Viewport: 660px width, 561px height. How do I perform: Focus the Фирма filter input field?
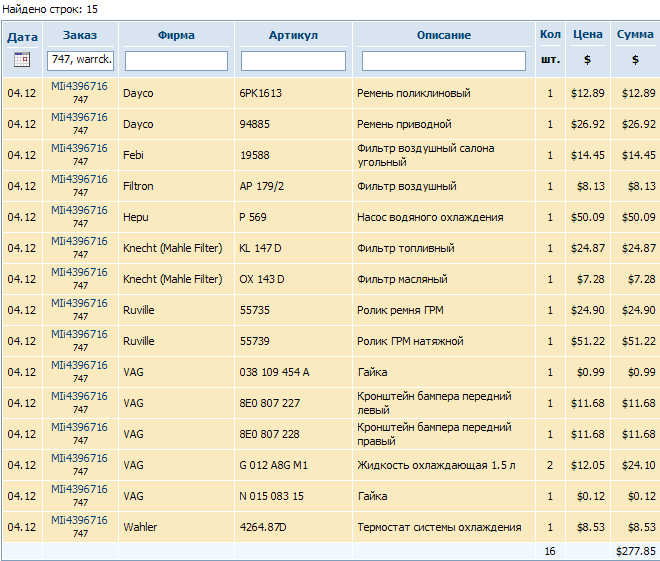(176, 61)
